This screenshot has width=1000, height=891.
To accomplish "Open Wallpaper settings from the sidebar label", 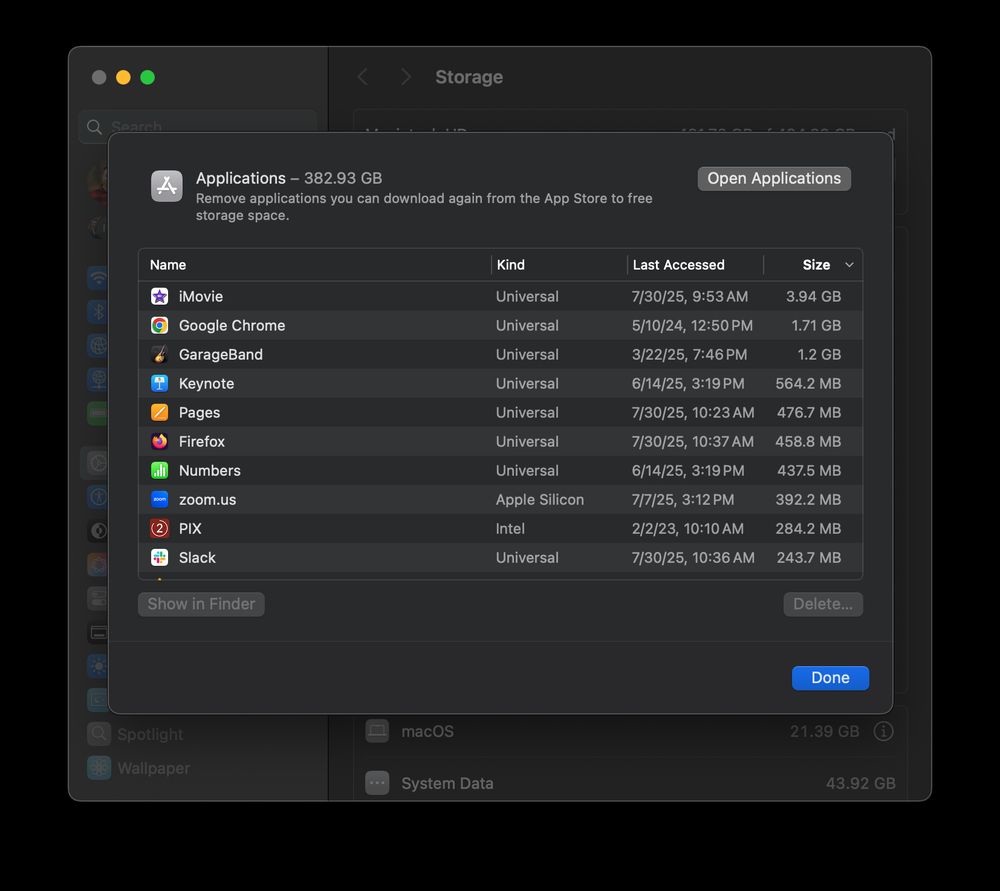I will pos(154,768).
